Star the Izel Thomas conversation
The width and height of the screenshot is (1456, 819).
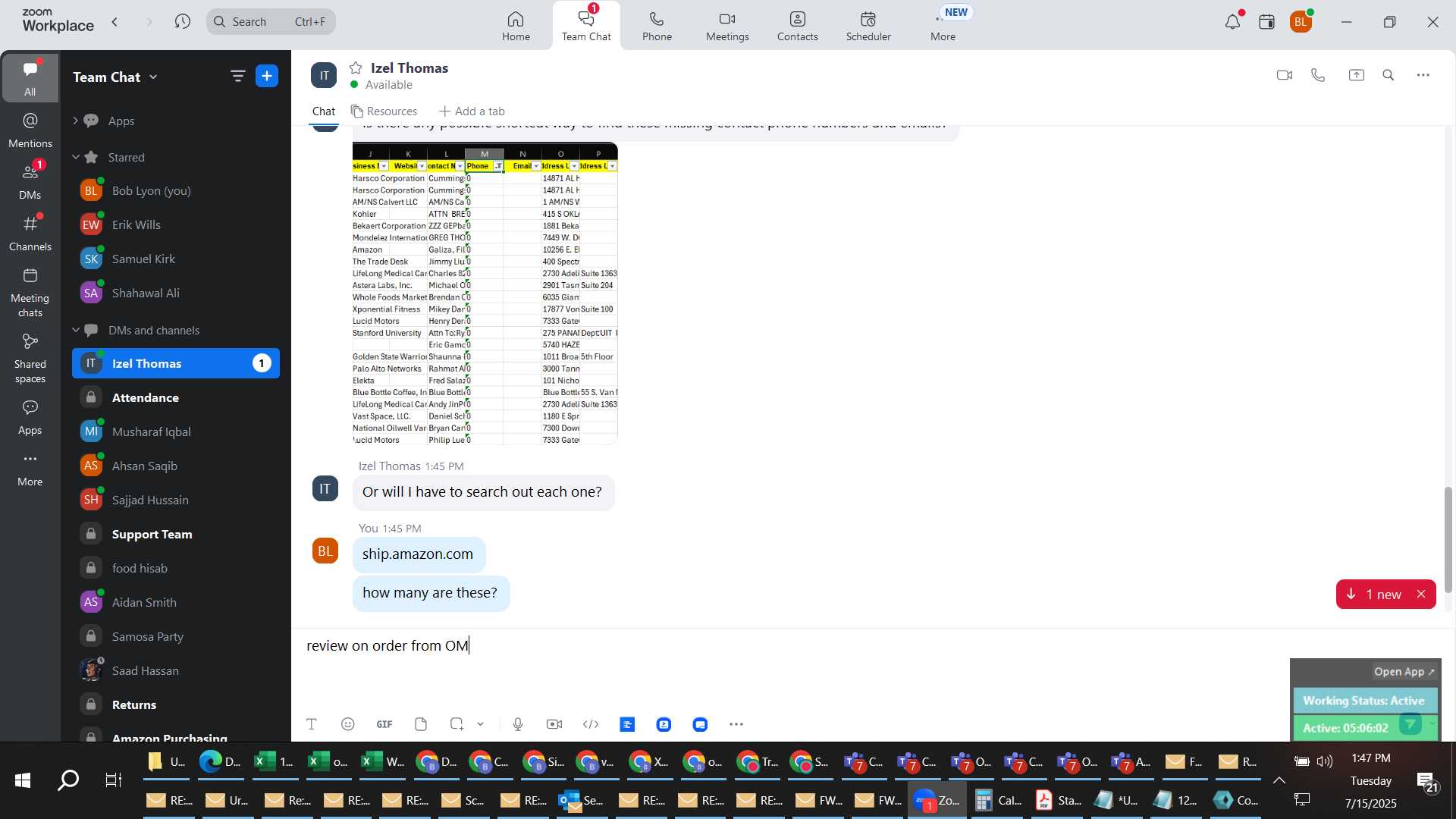[x=356, y=67]
